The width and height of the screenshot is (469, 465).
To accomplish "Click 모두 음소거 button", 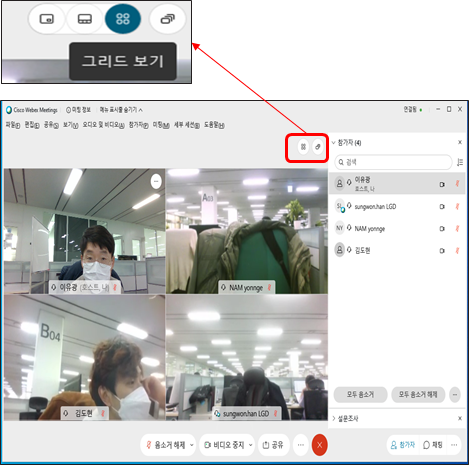I will [360, 395].
